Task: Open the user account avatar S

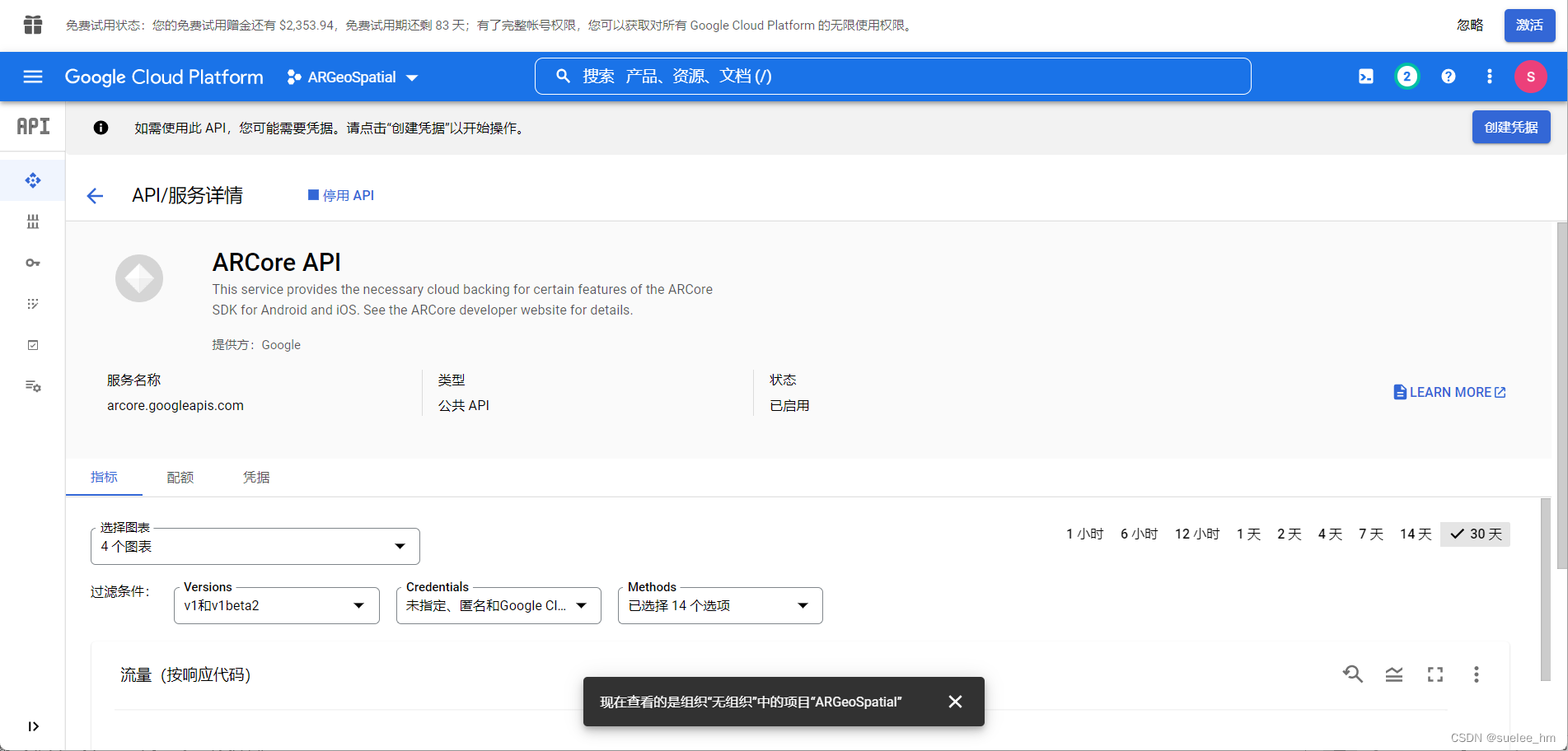Action: [x=1531, y=77]
